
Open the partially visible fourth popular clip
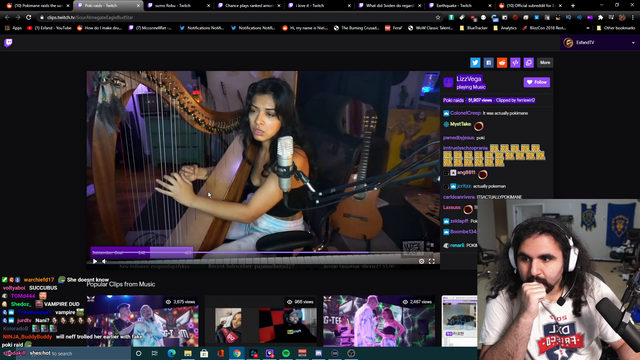459,321
